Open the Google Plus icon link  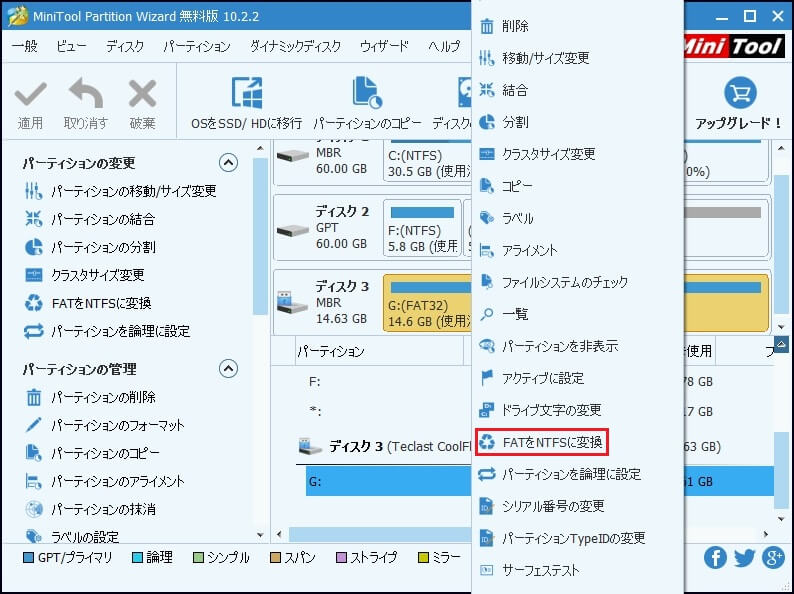point(773,558)
